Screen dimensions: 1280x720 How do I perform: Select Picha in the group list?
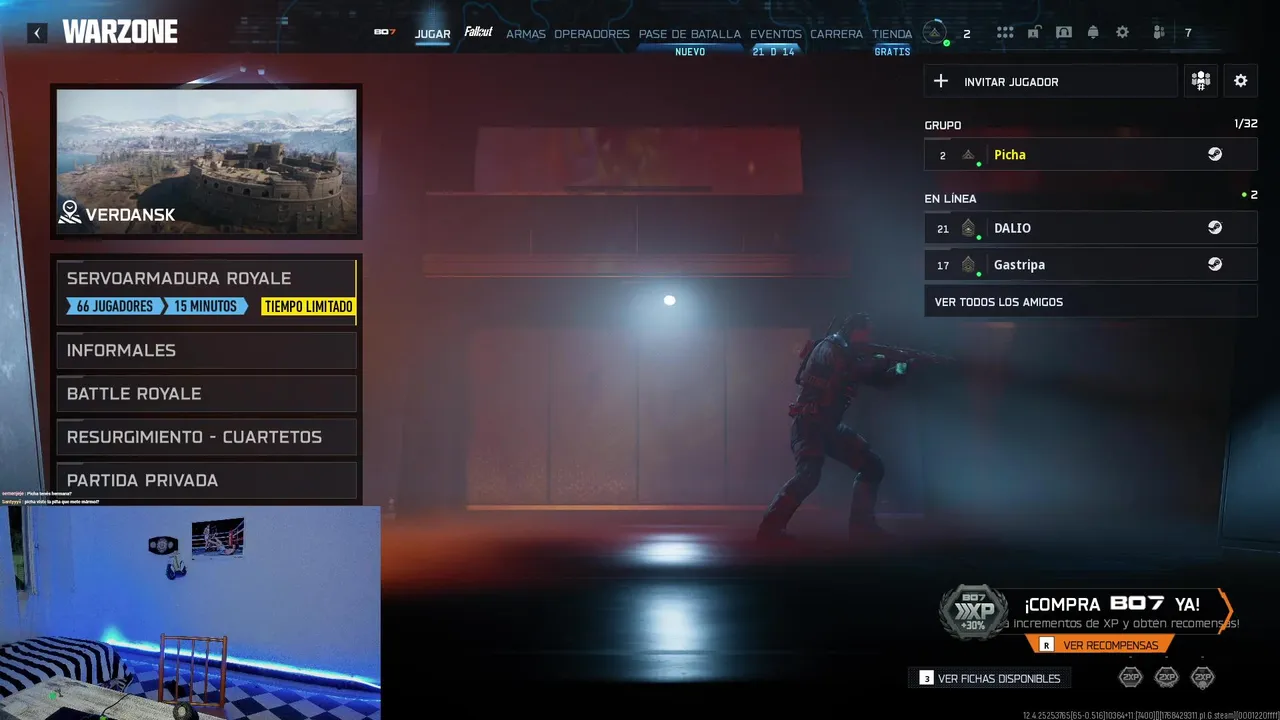click(x=1090, y=155)
